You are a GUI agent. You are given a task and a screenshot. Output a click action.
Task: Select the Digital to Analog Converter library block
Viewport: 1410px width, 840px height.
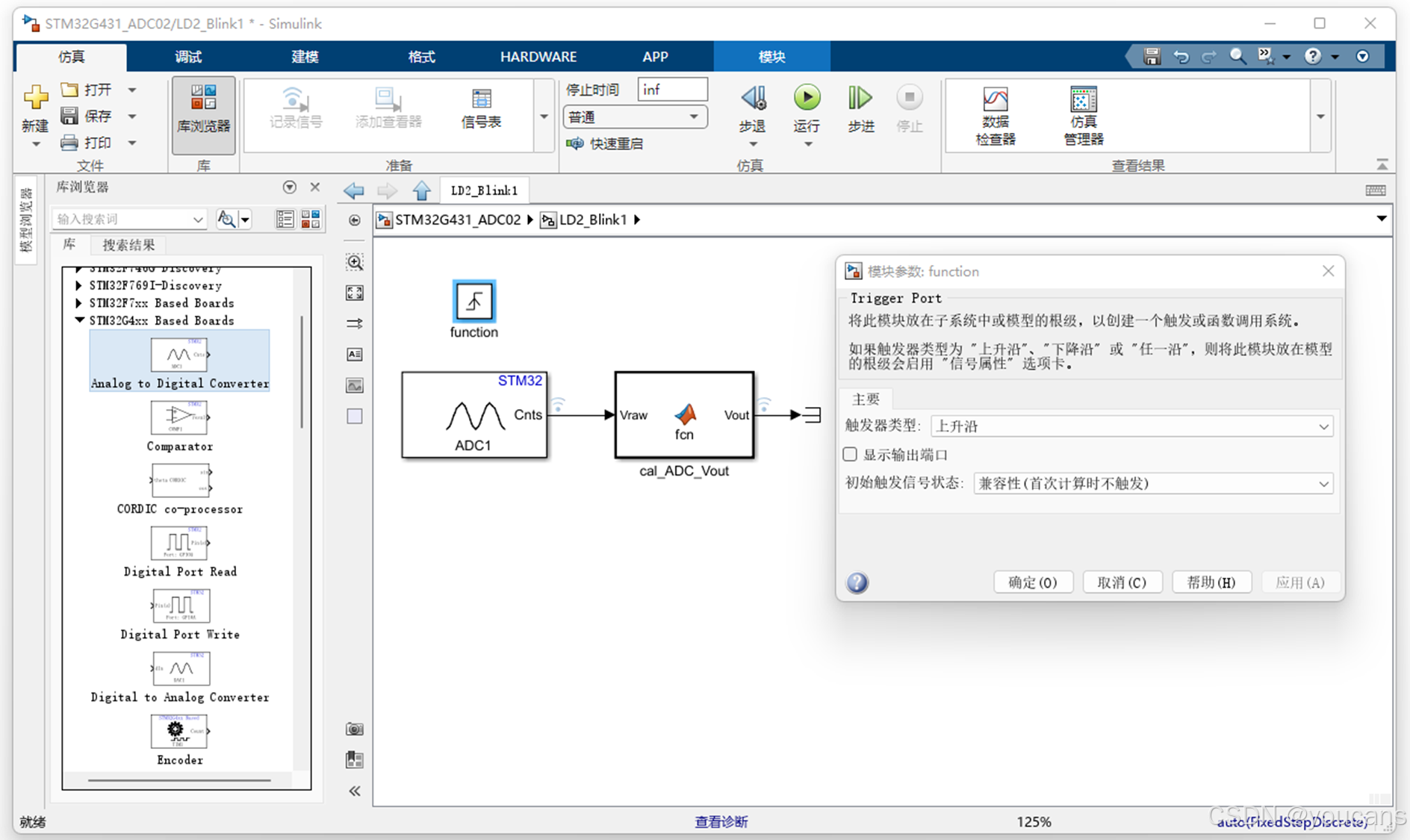pyautogui.click(x=179, y=676)
